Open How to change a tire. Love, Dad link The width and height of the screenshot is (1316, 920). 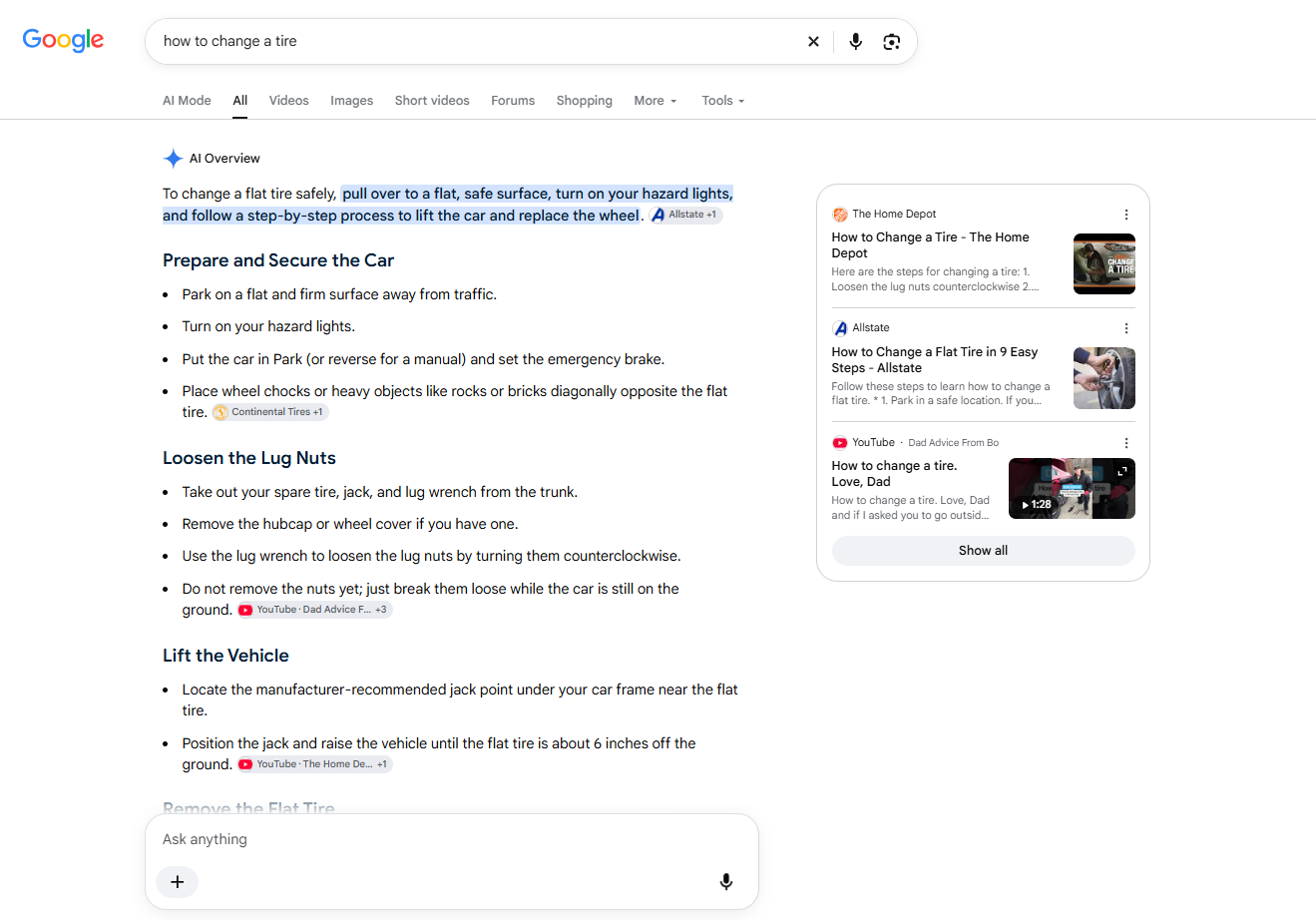[894, 474]
